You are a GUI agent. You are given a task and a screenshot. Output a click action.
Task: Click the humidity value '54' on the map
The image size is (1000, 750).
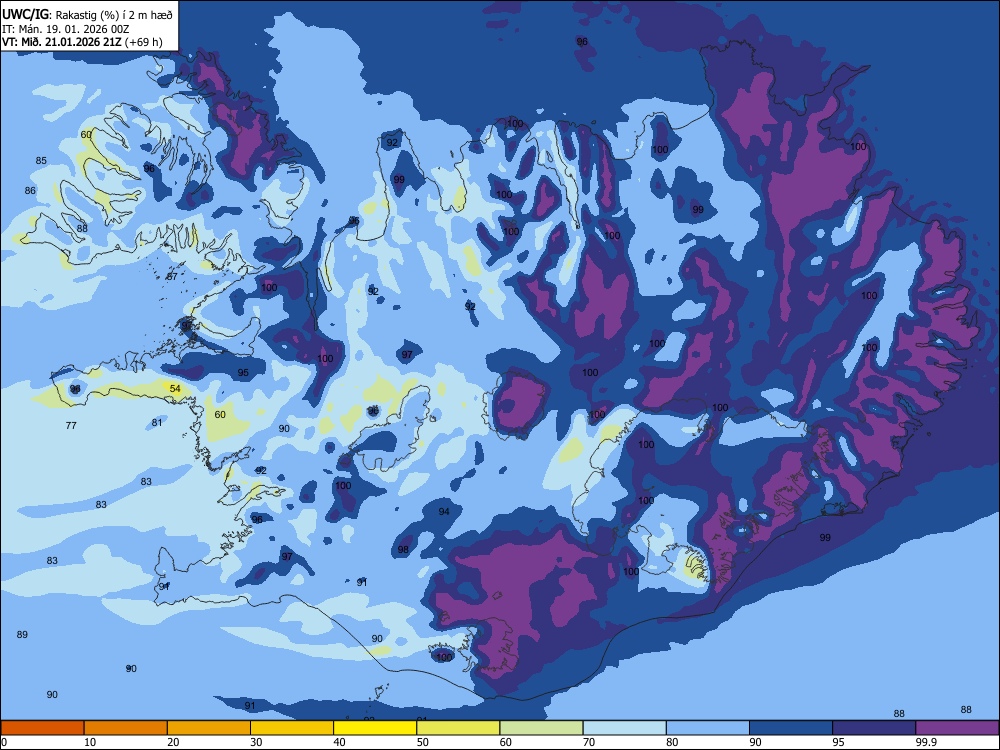point(175,388)
